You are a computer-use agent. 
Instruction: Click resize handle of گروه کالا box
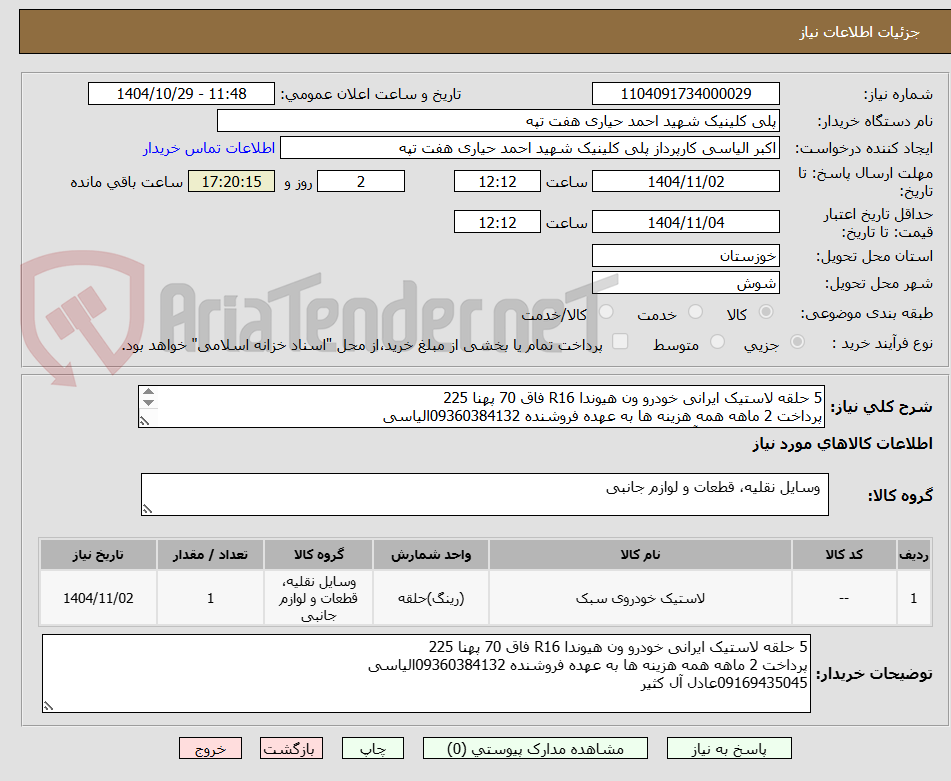(x=147, y=509)
